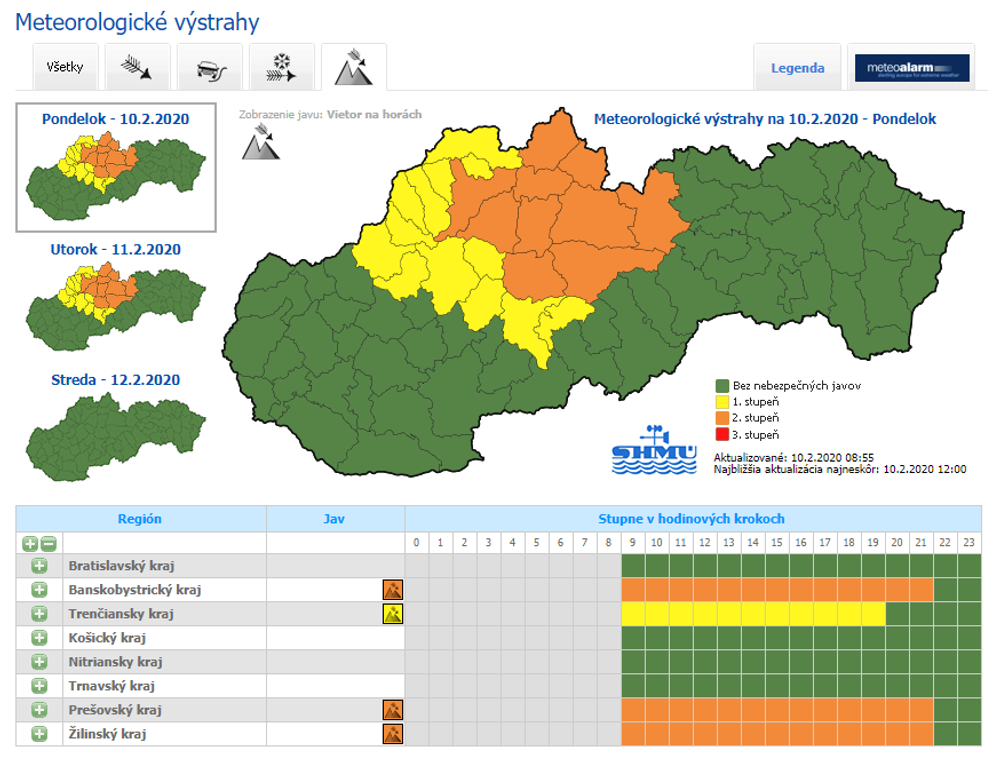Click the orange 2. stupeň legend swatch

[721, 417]
